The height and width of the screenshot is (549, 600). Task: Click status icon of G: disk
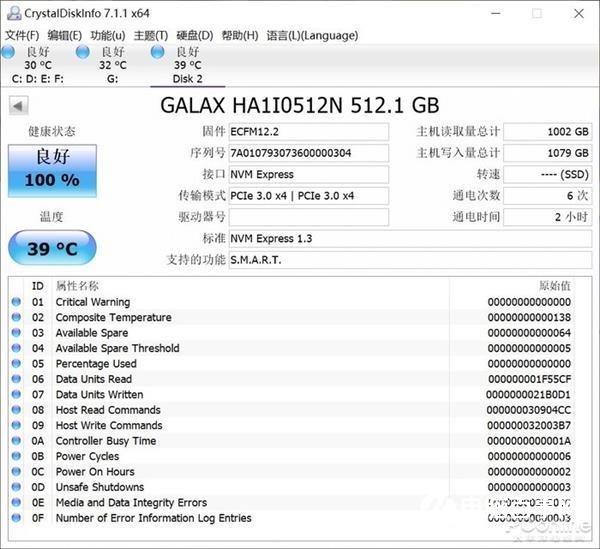[x=83, y=52]
